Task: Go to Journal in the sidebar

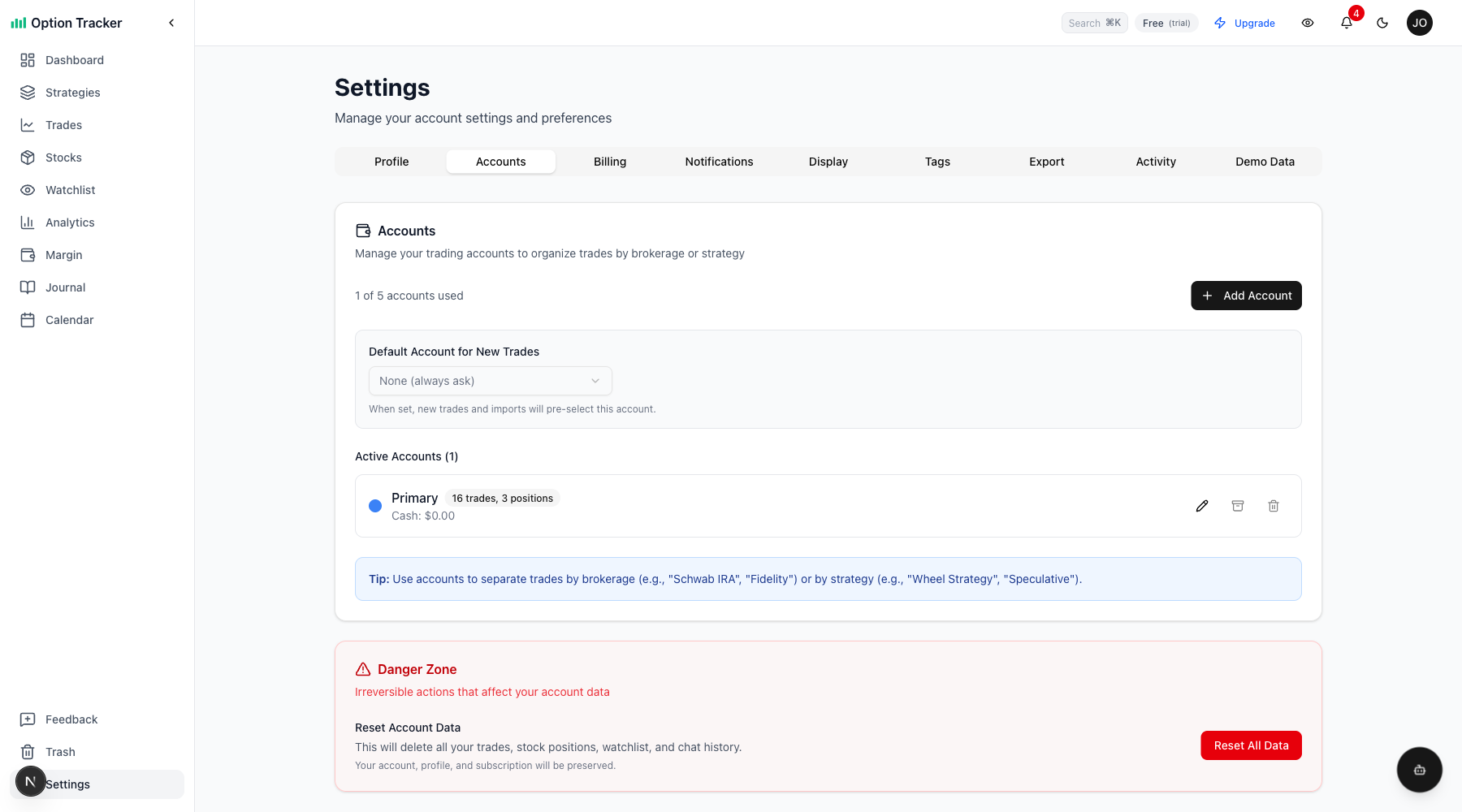Action: point(65,287)
